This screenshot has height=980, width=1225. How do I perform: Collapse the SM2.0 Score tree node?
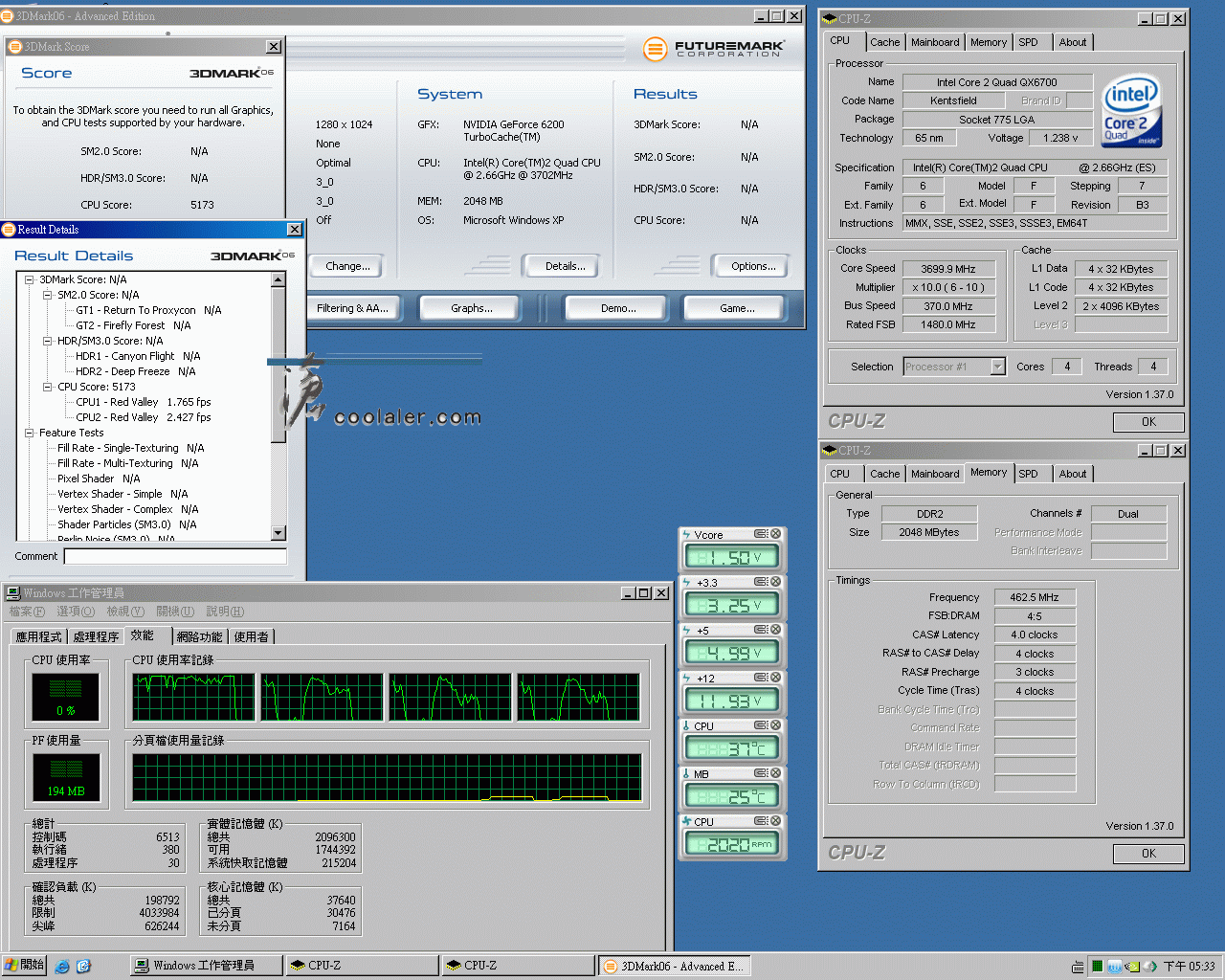tap(48, 295)
